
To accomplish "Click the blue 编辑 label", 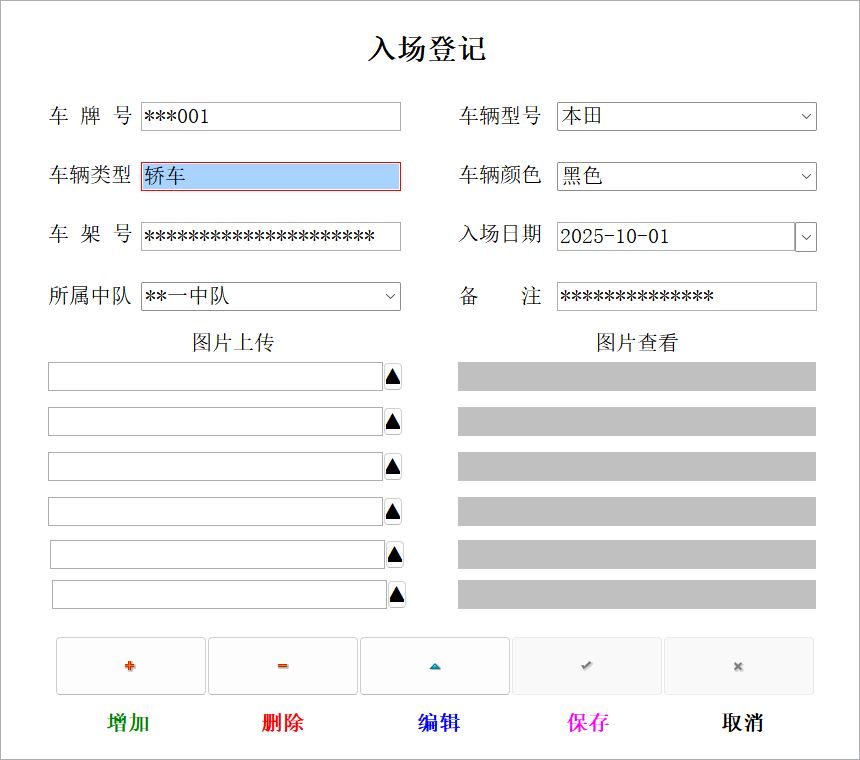I will (x=439, y=723).
